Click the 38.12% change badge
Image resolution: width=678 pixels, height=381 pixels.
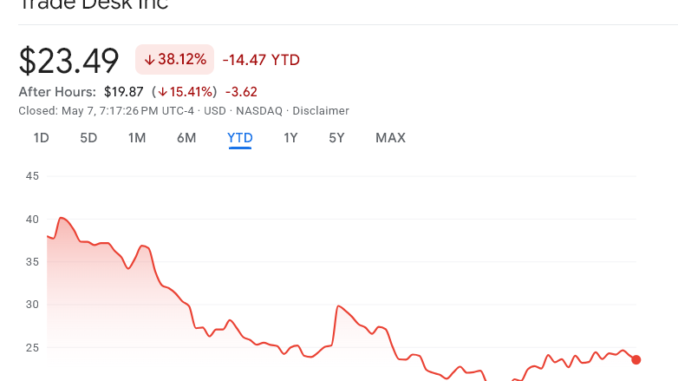pos(175,59)
